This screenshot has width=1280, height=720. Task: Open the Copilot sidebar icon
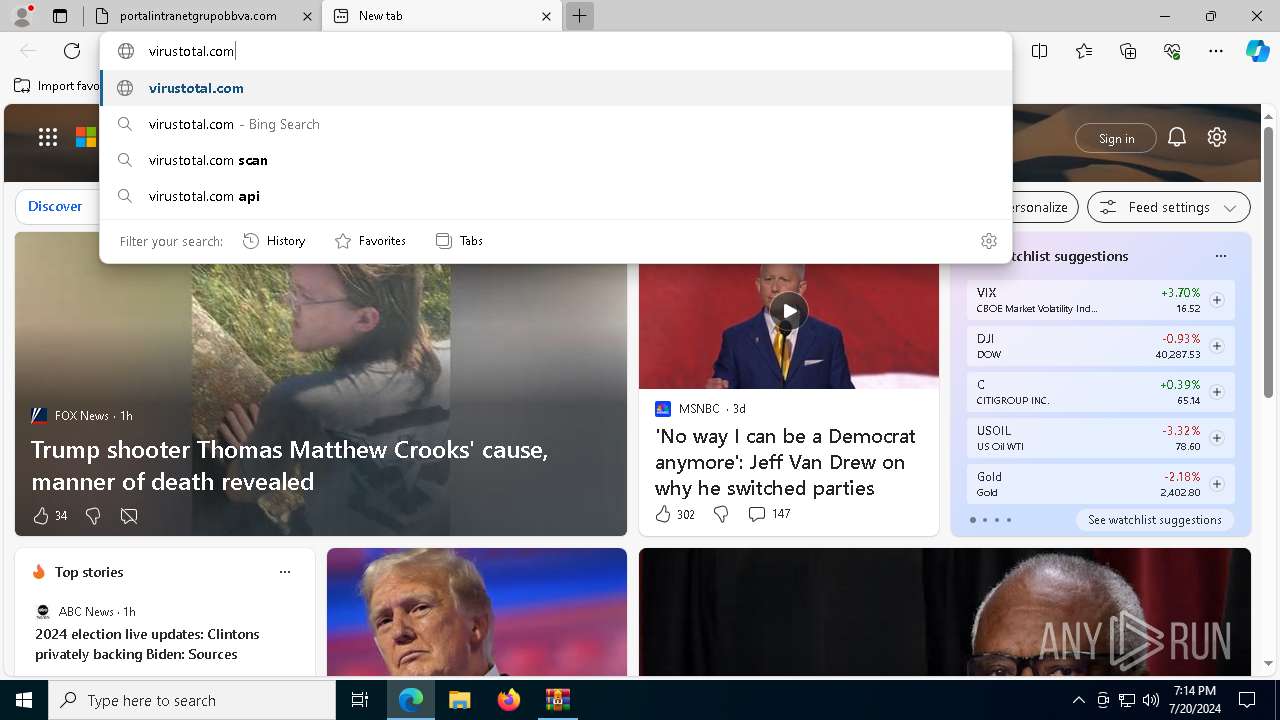point(1257,51)
